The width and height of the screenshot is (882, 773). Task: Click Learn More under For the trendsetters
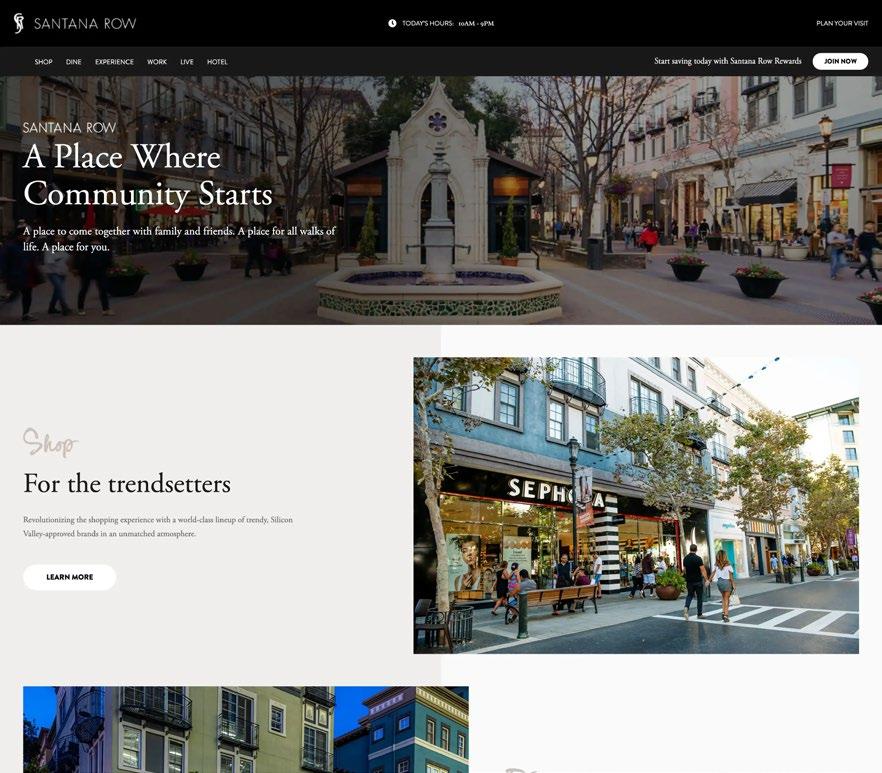pos(70,577)
